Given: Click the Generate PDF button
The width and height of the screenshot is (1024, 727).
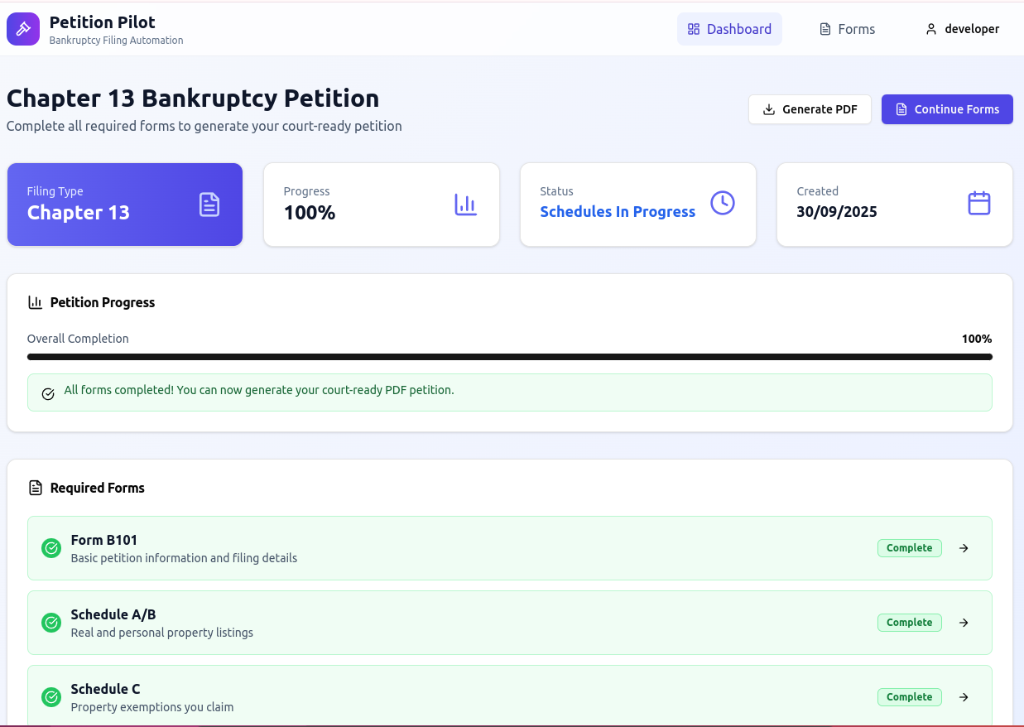Looking at the screenshot, I should (x=810, y=109).
